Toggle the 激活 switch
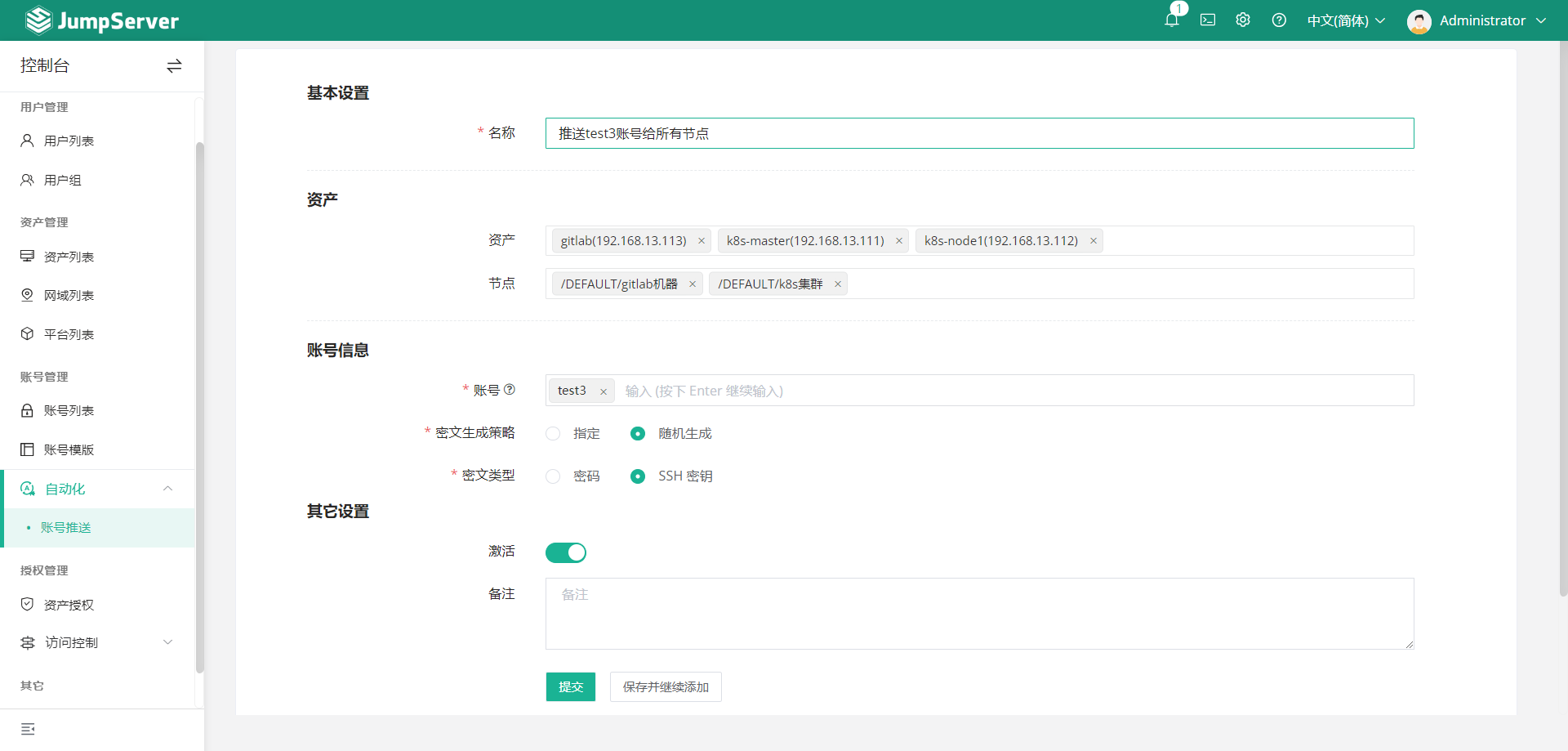The height and width of the screenshot is (751, 1568). [x=566, y=553]
